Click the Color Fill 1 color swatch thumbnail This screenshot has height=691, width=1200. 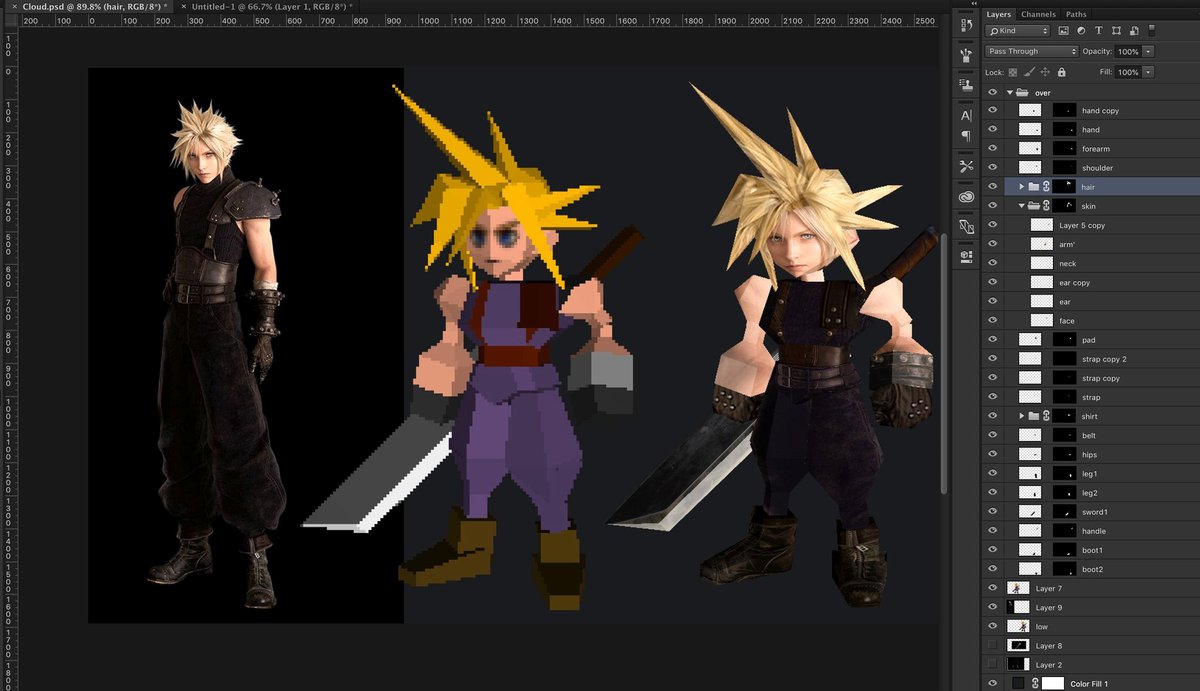(x=1018, y=684)
